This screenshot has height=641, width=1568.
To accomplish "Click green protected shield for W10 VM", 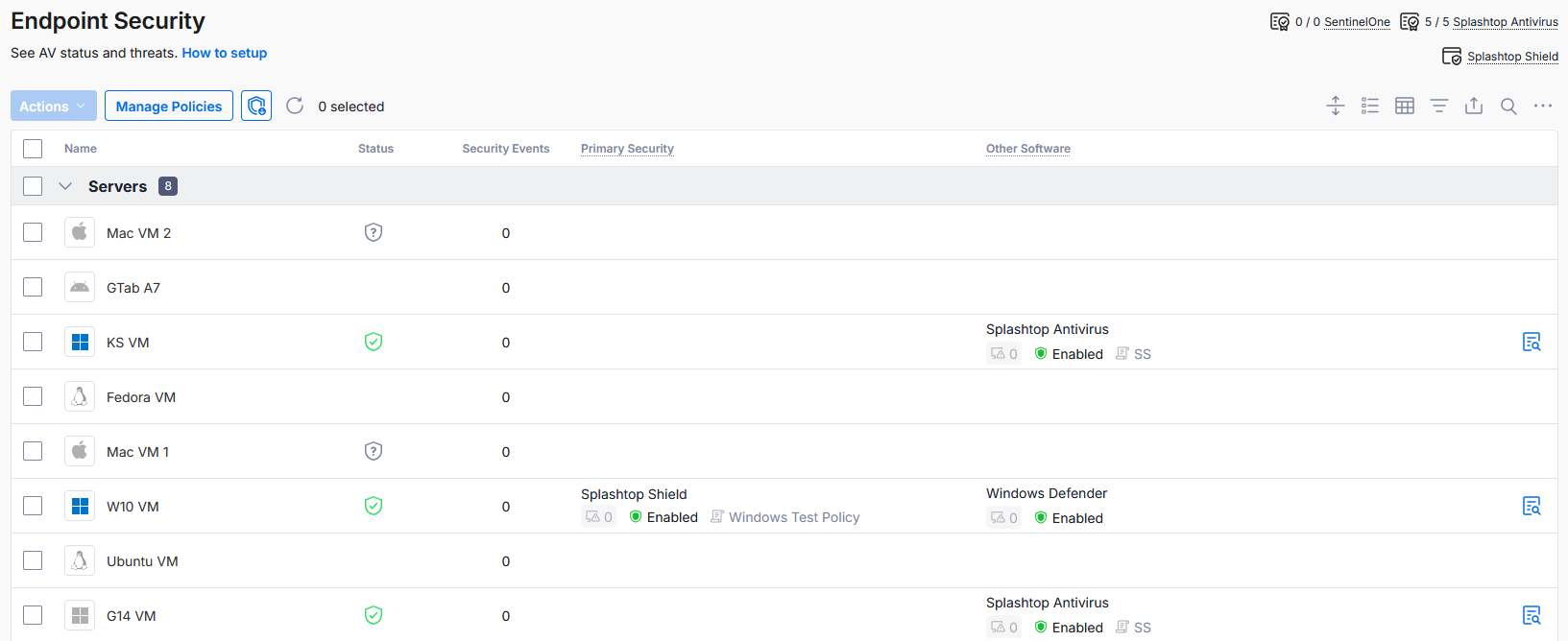I will click(x=374, y=506).
